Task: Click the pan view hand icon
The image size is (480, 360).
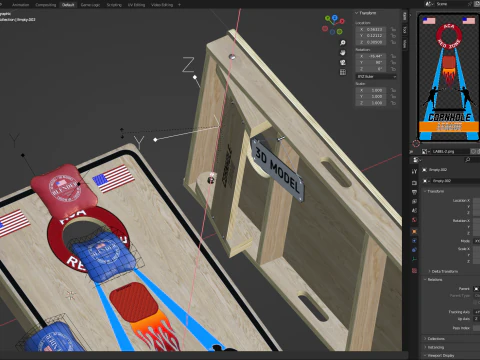Action: click(x=343, y=53)
